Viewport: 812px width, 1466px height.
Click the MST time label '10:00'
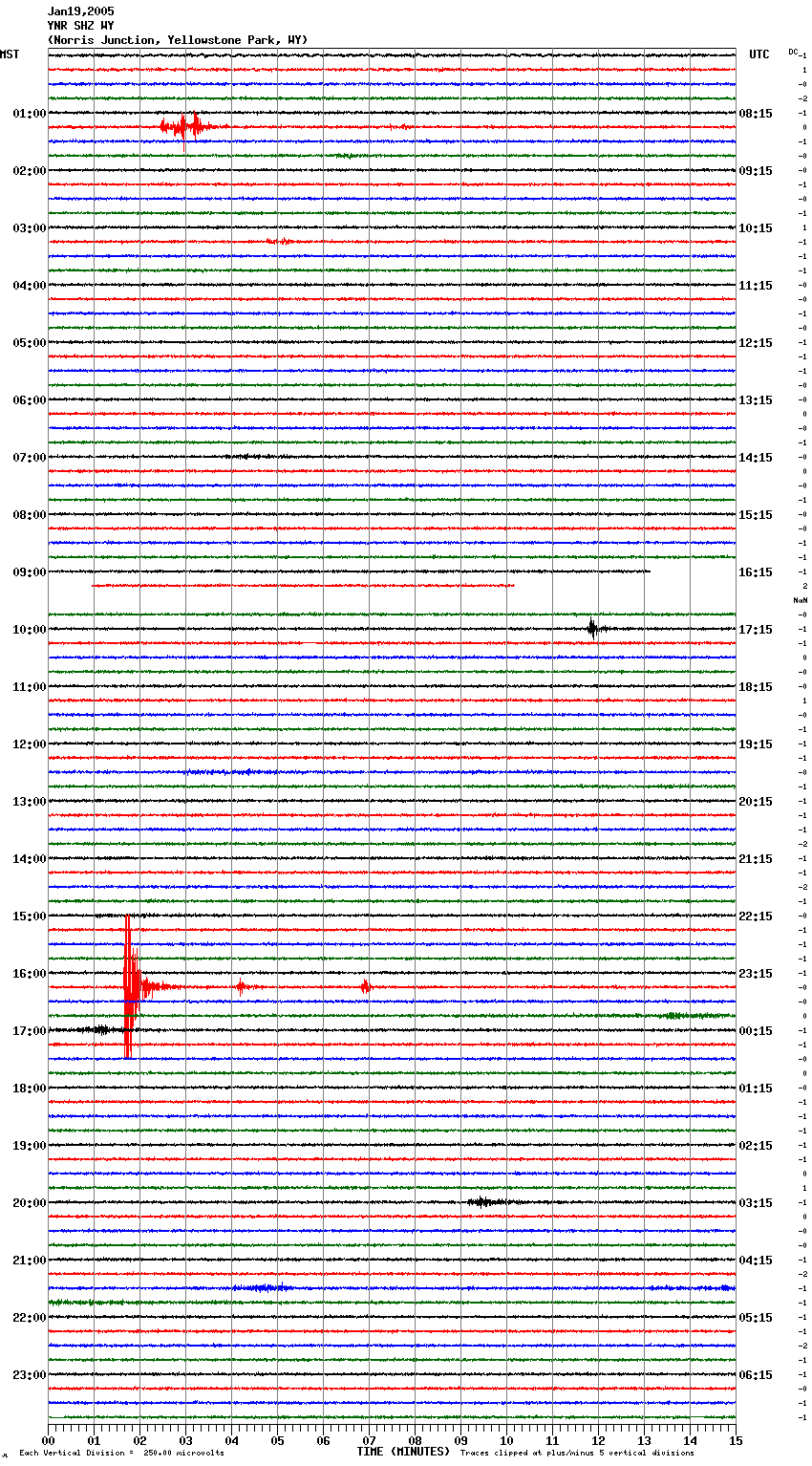pyautogui.click(x=30, y=630)
